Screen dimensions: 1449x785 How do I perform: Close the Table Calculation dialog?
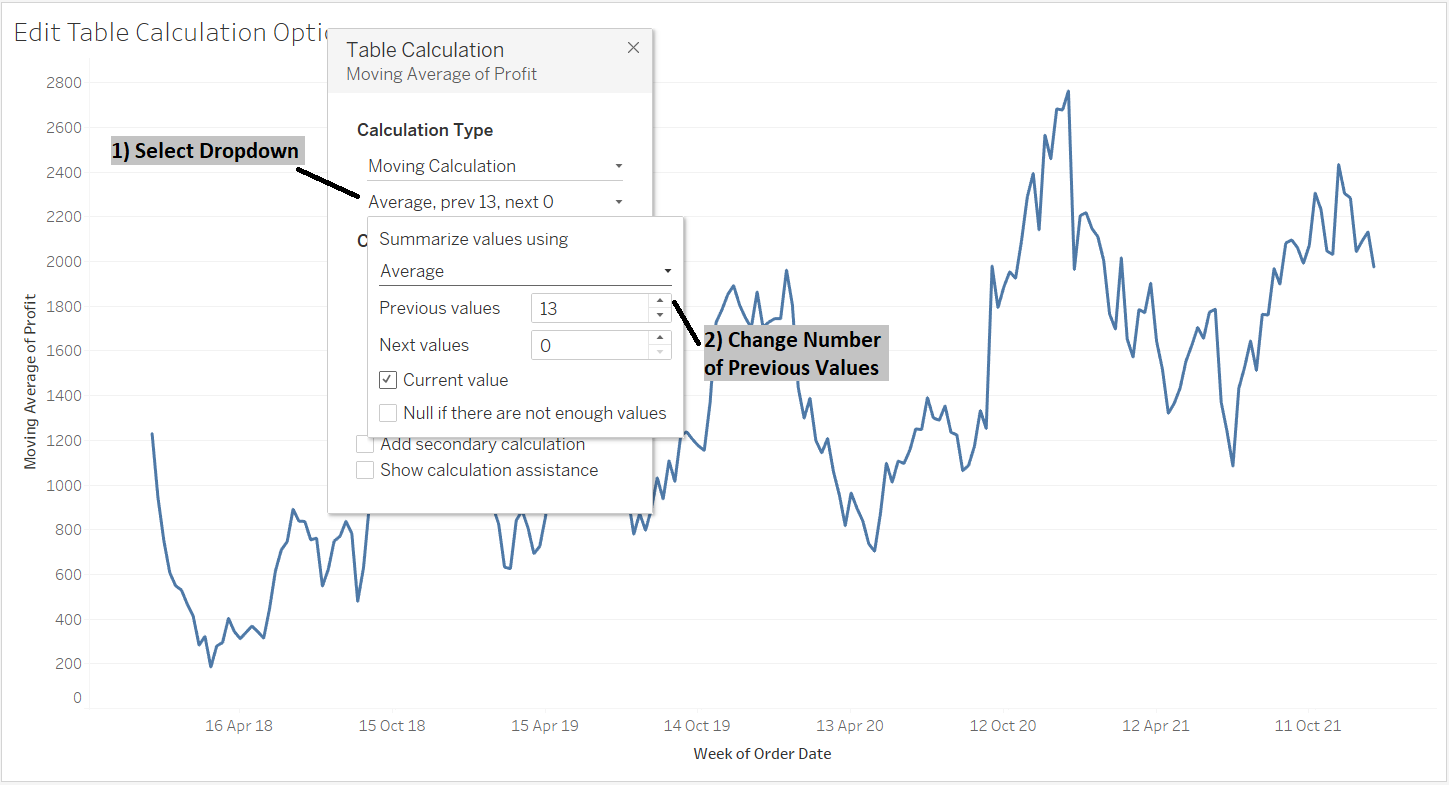633,48
